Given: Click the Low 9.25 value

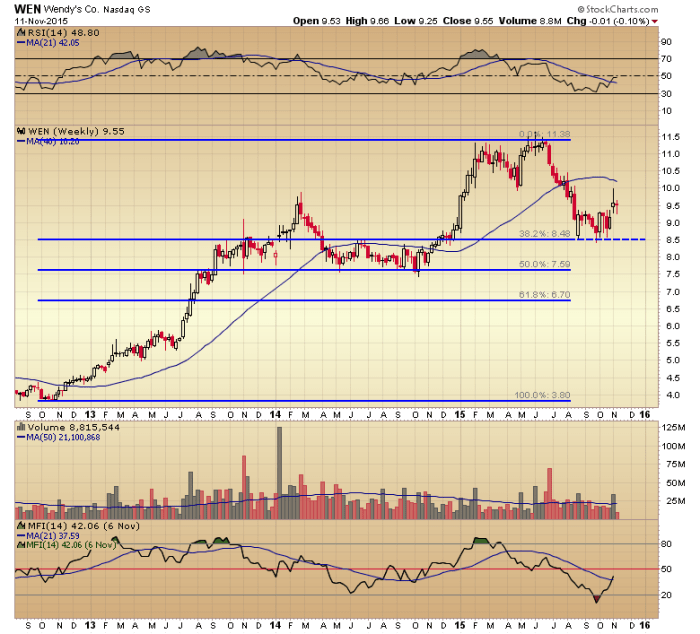Looking at the screenshot, I should [416, 21].
